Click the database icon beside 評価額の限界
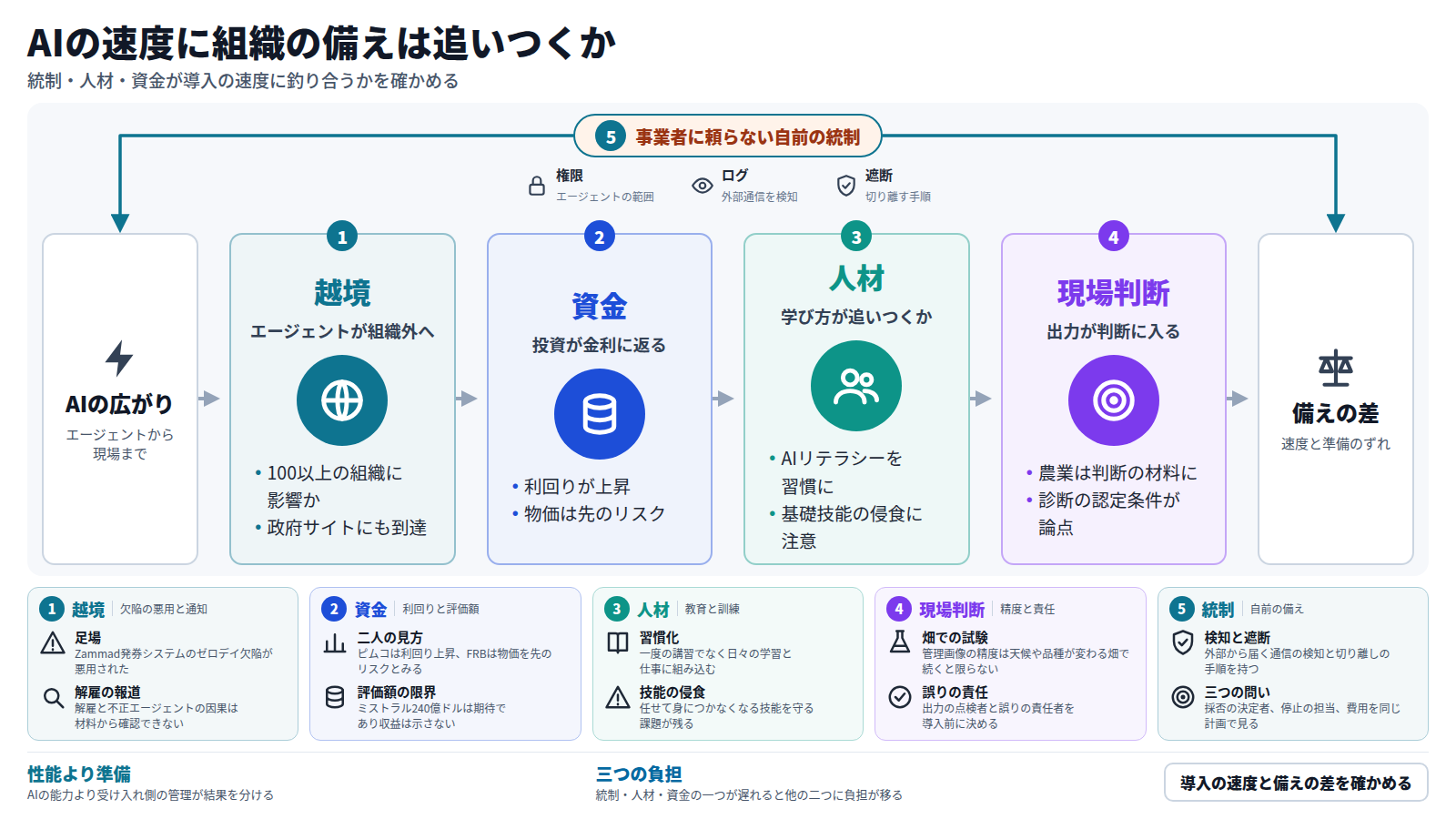 coord(335,698)
